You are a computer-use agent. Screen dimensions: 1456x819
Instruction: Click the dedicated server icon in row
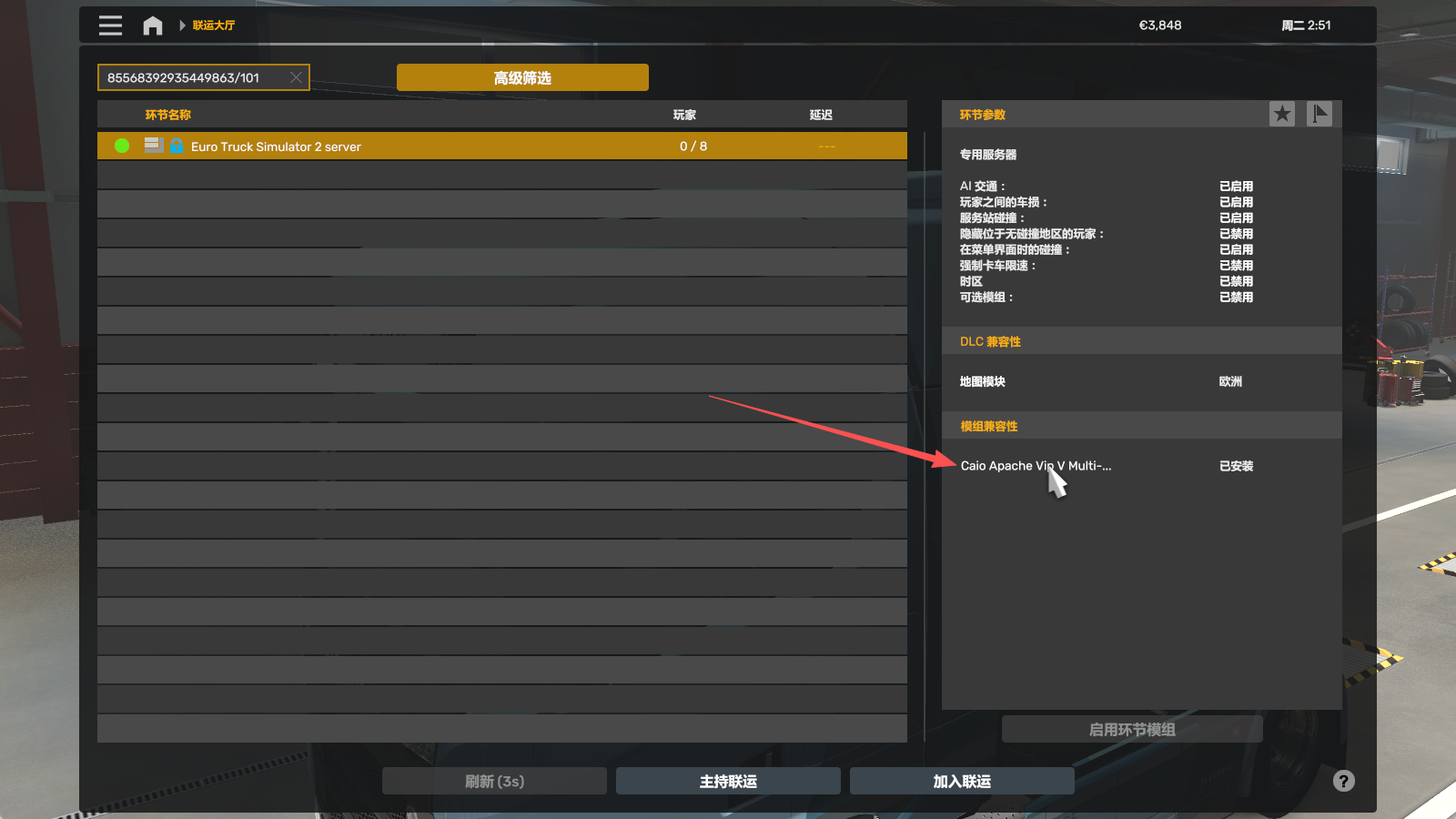click(153, 146)
